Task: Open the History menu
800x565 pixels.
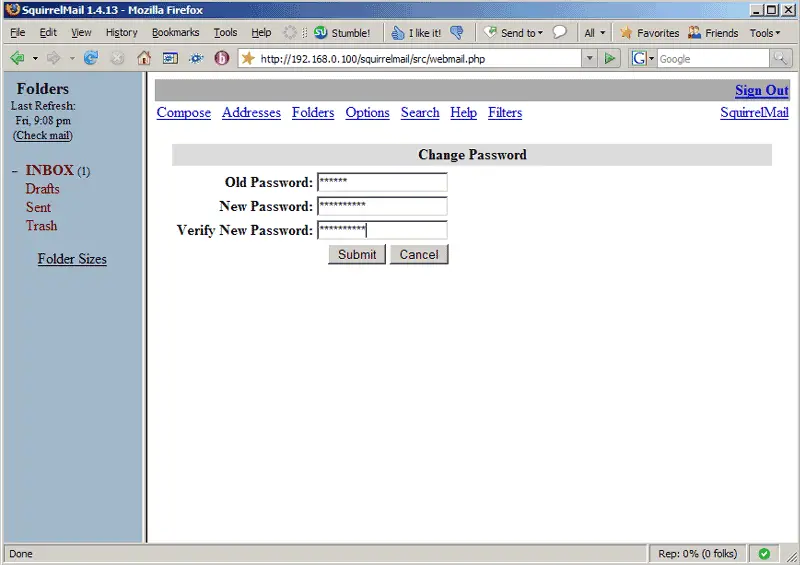Action: click(x=122, y=33)
